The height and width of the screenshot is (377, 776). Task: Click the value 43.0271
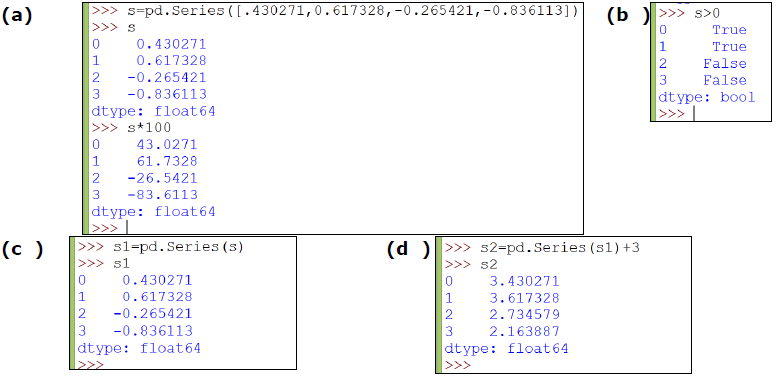[x=167, y=144]
